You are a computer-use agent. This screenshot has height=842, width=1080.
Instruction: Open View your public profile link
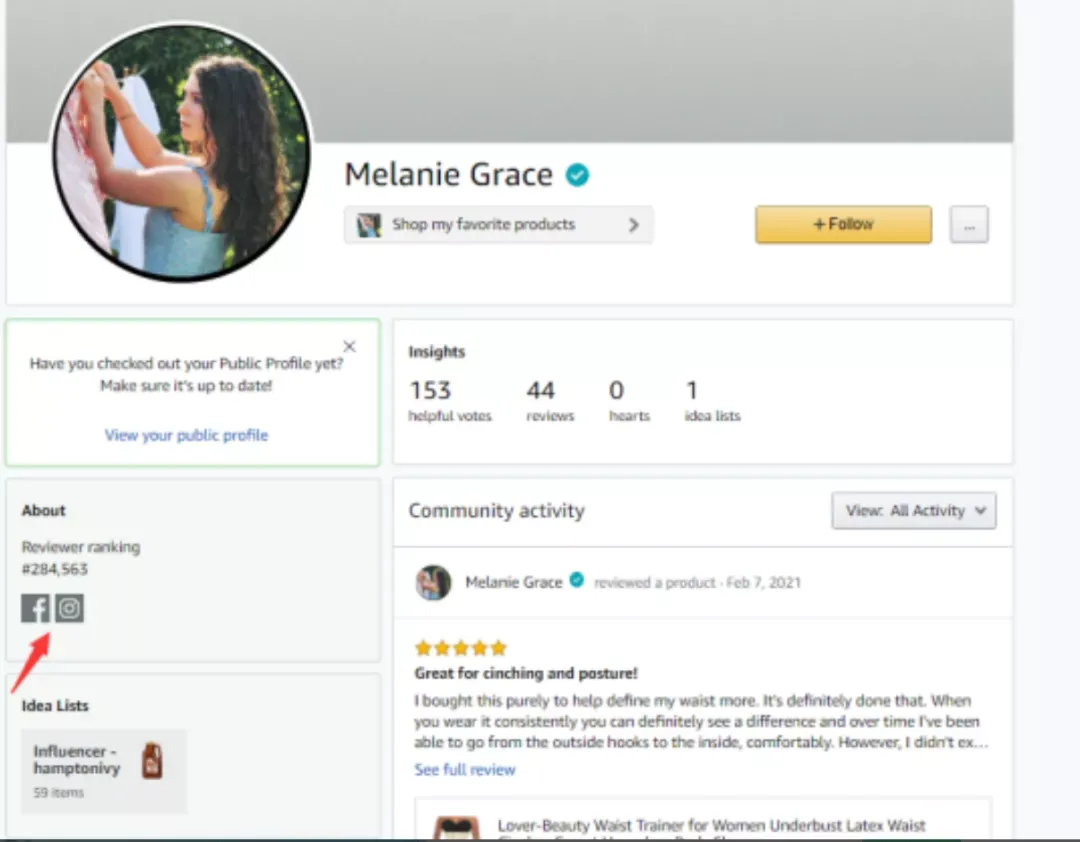tap(186, 435)
